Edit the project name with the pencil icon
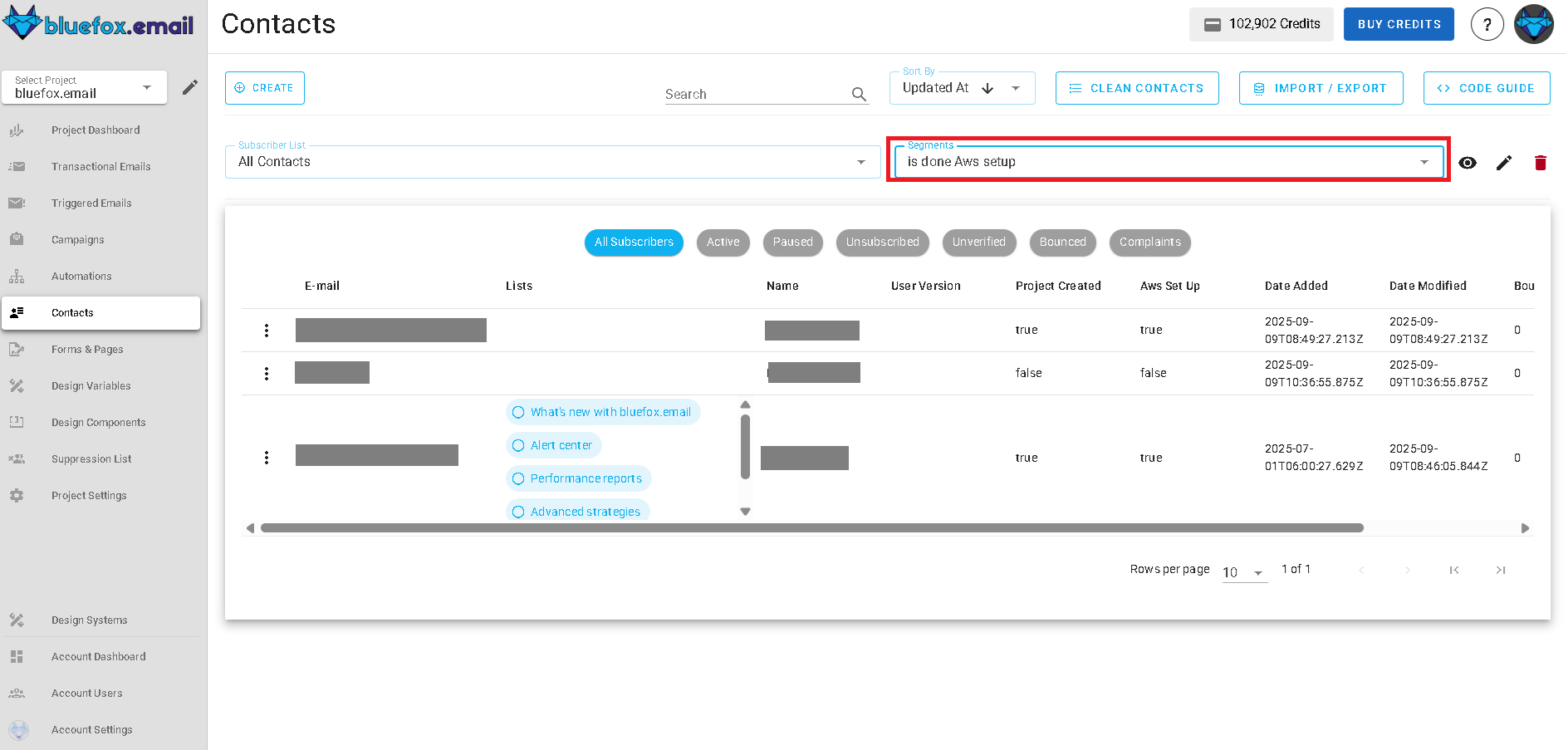 click(x=190, y=86)
